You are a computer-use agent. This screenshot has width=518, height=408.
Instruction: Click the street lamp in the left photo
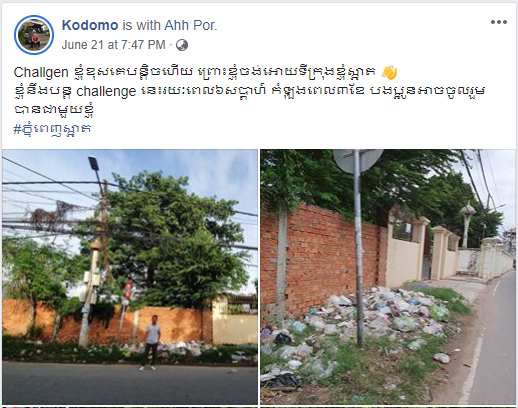[94, 164]
